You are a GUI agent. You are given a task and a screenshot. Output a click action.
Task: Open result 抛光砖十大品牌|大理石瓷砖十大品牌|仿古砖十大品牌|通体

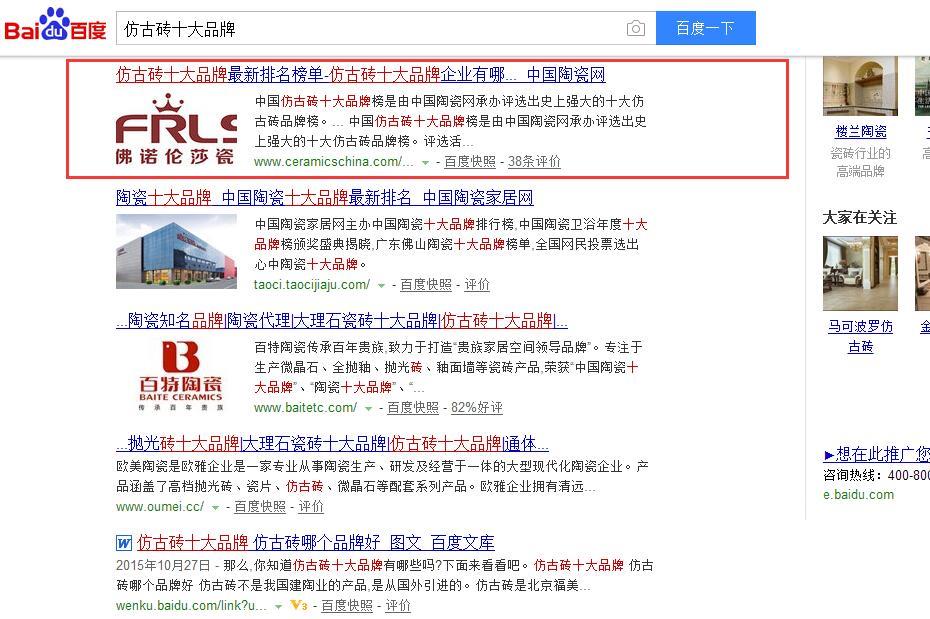point(332,443)
